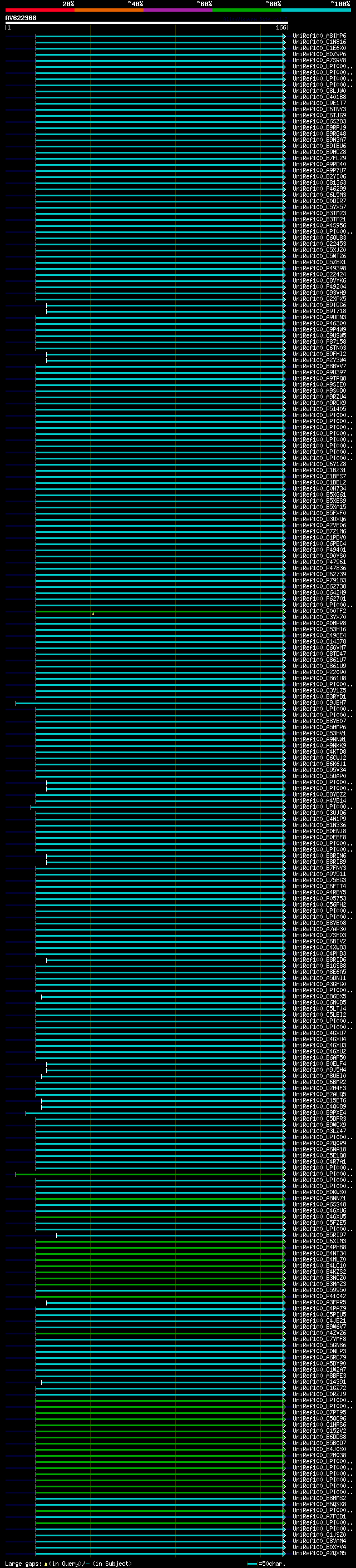This screenshot has width=356, height=1568.
Task: Click the yellow gap marker on the Q00TF2 row
Action: (93, 614)
